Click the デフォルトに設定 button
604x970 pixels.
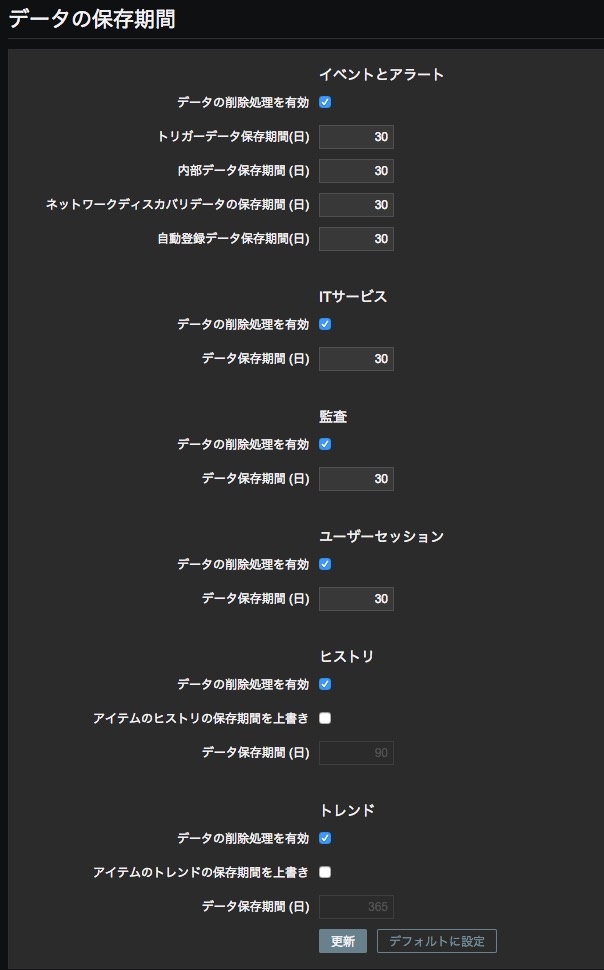pos(436,941)
